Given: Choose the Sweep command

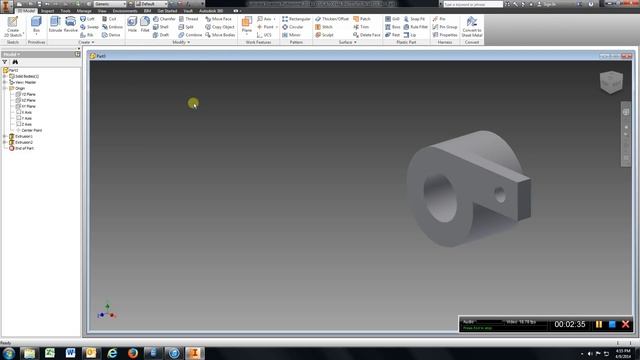Looking at the screenshot, I should [89, 27].
